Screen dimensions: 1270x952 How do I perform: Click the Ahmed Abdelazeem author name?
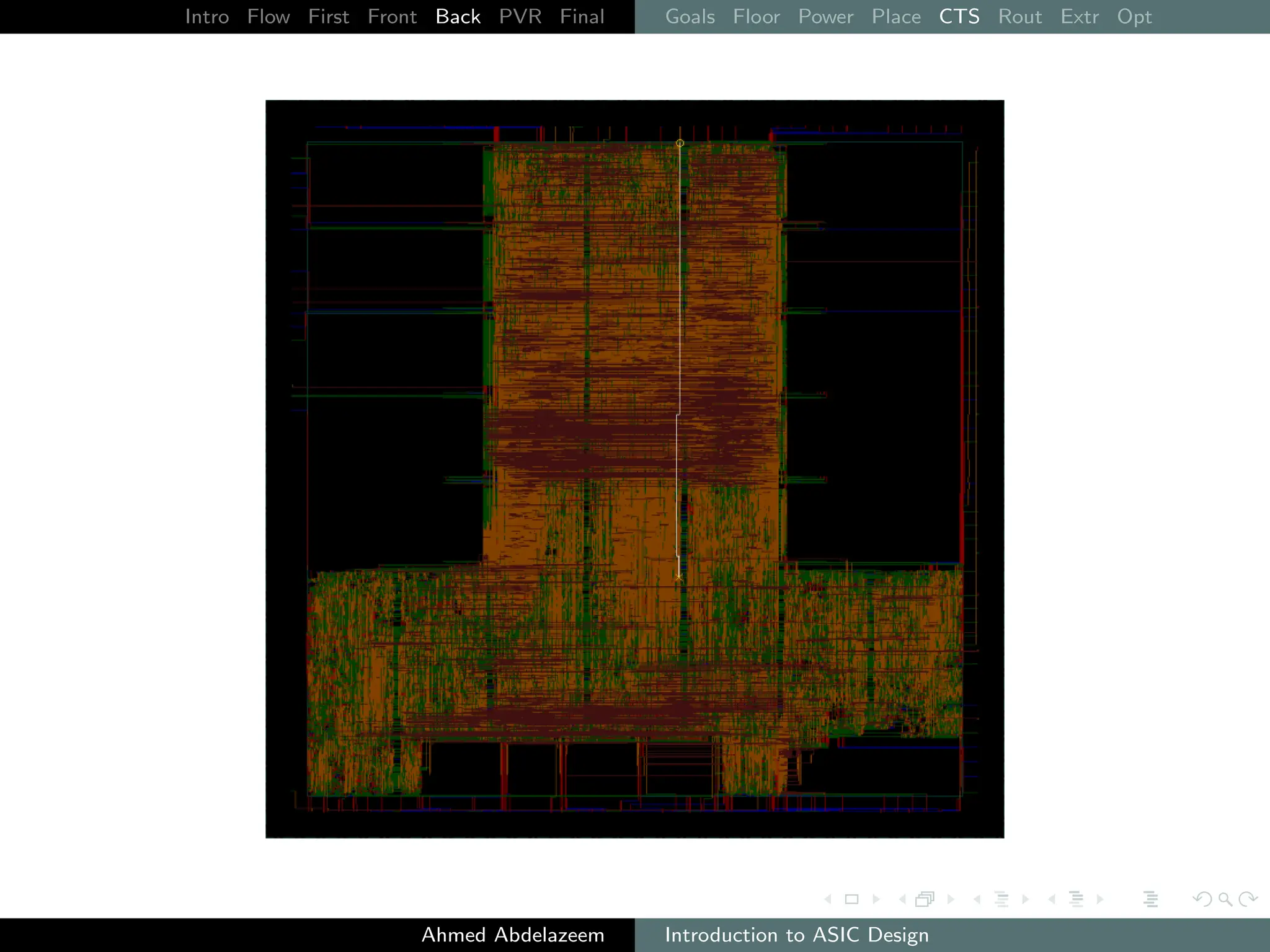coord(513,935)
